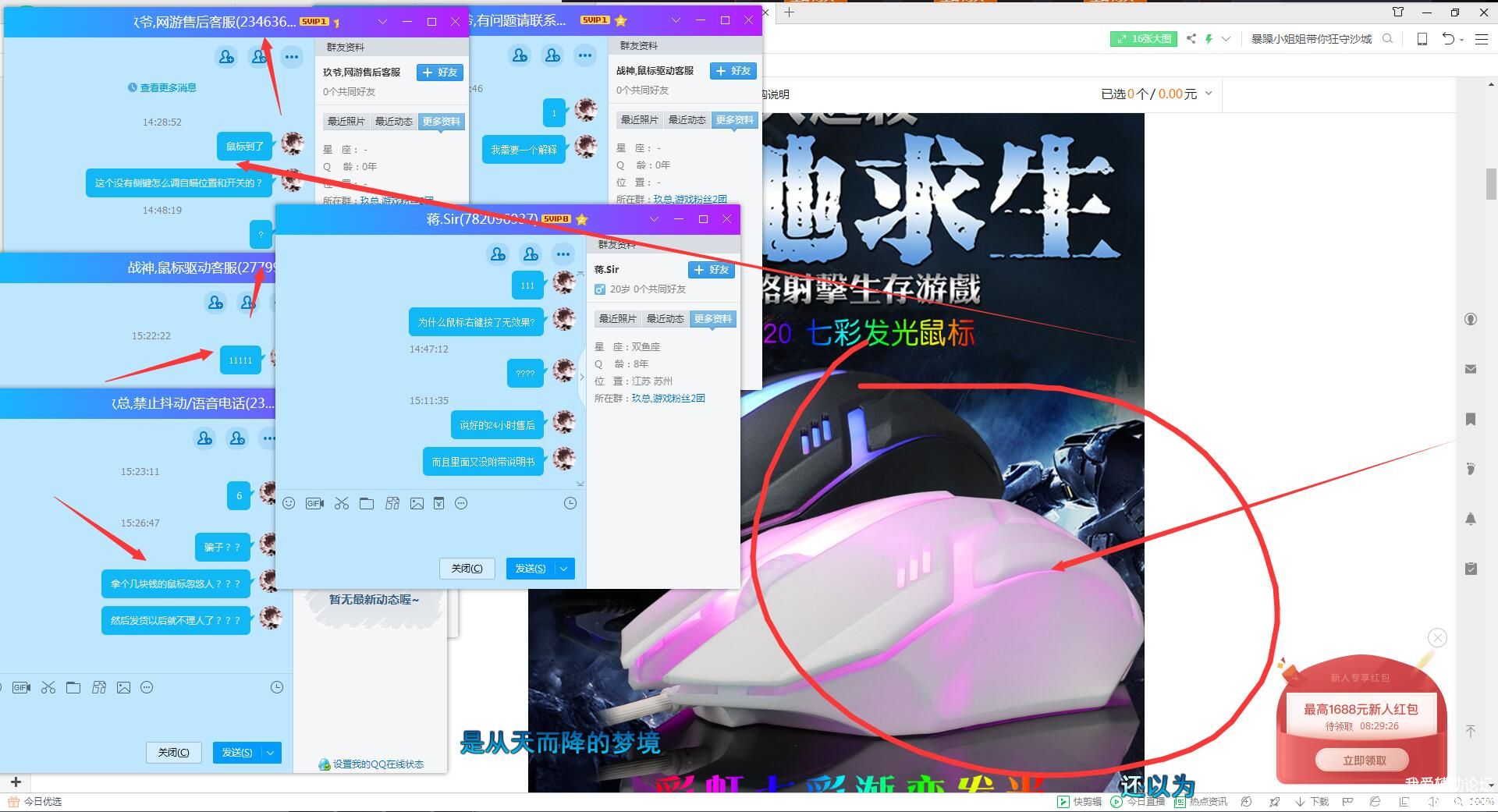Expand the title bar dropdown of 有问题请联系 window
The width and height of the screenshot is (1498, 812).
click(676, 20)
